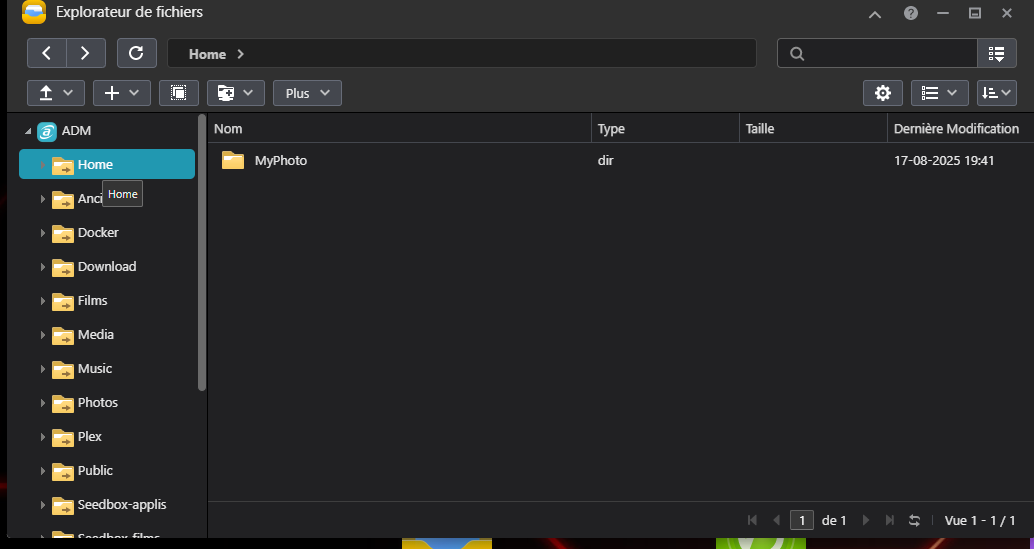The width and height of the screenshot is (1034, 549).
Task: Select the Download folder
Action: coord(107,266)
